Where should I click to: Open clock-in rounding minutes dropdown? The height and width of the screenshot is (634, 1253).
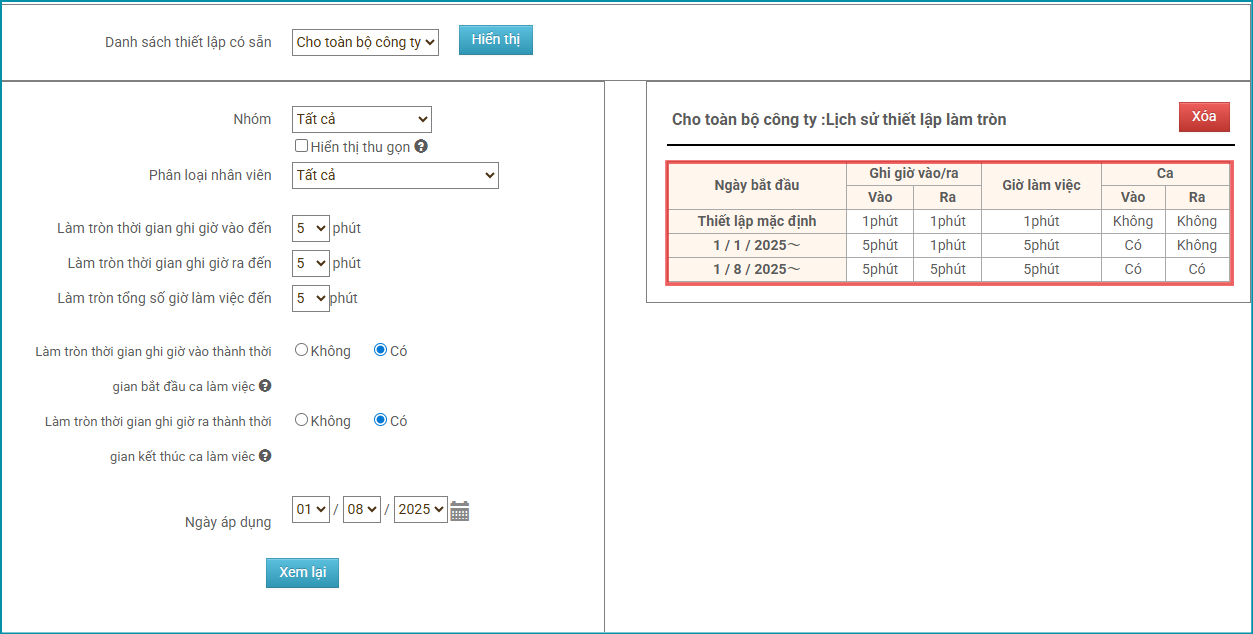pos(310,228)
